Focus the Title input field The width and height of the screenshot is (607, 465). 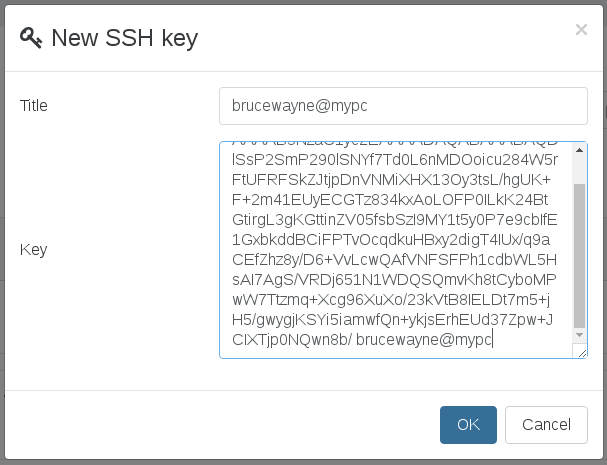(x=403, y=106)
